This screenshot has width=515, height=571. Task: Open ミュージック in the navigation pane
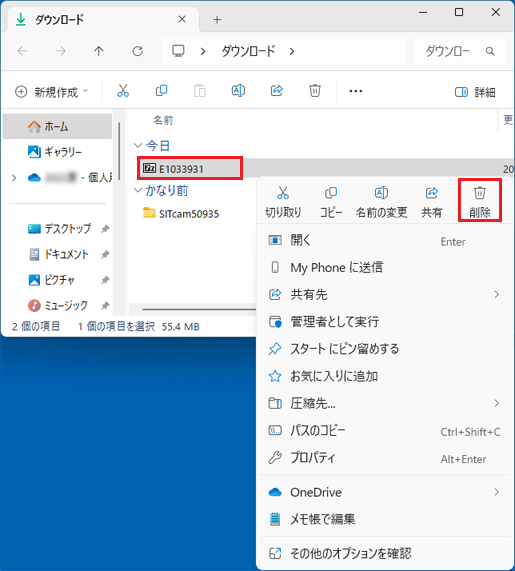tap(57, 305)
